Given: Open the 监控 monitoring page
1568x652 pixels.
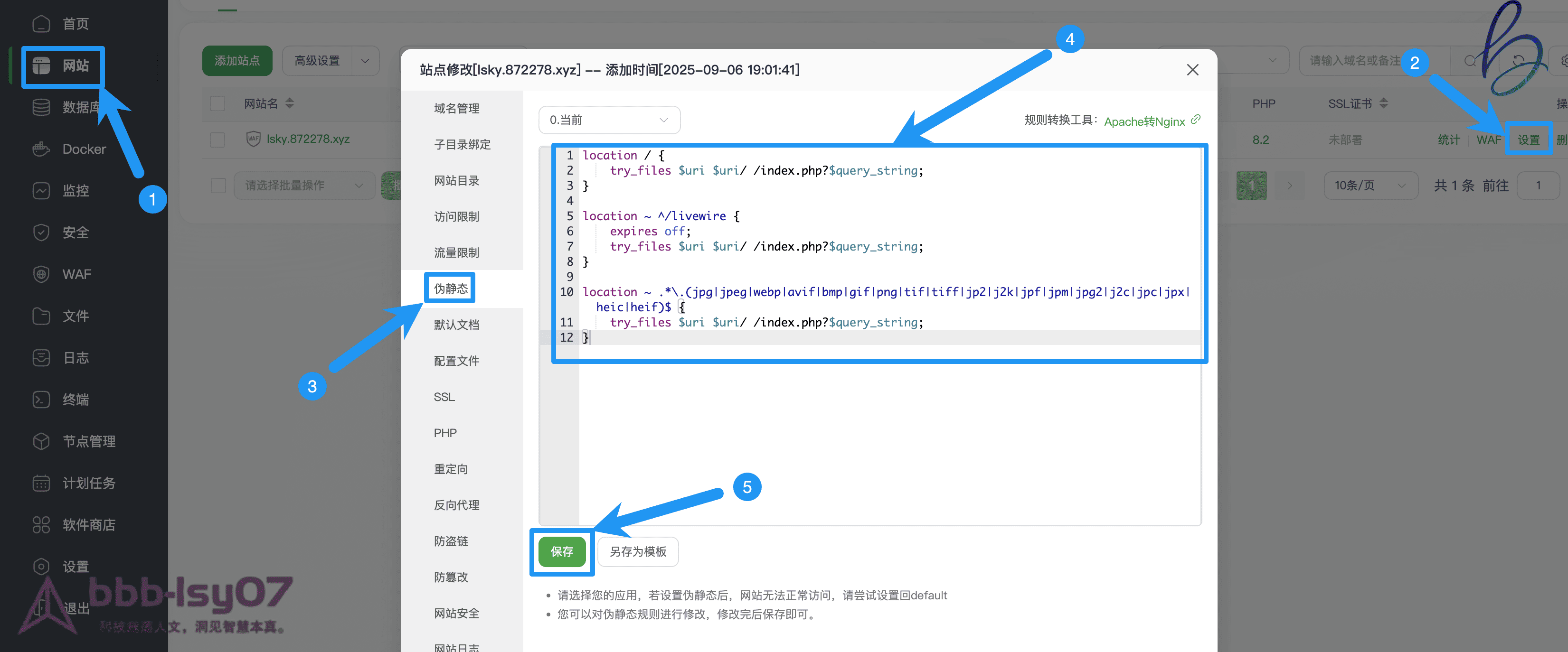Looking at the screenshot, I should (x=76, y=190).
